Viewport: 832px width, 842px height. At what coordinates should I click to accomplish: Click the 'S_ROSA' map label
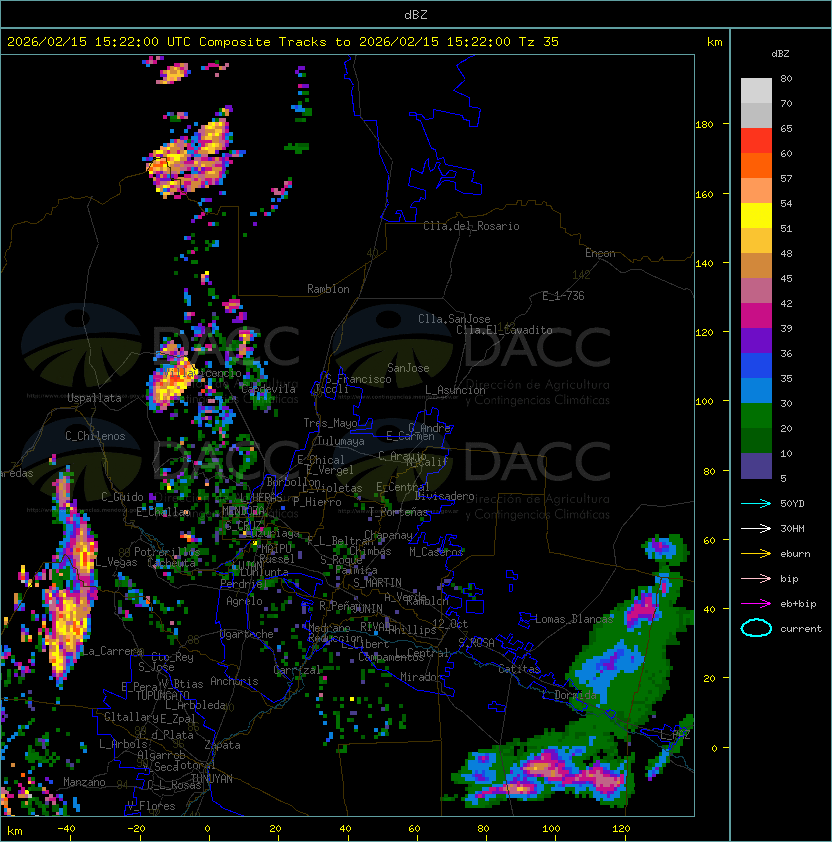point(476,643)
